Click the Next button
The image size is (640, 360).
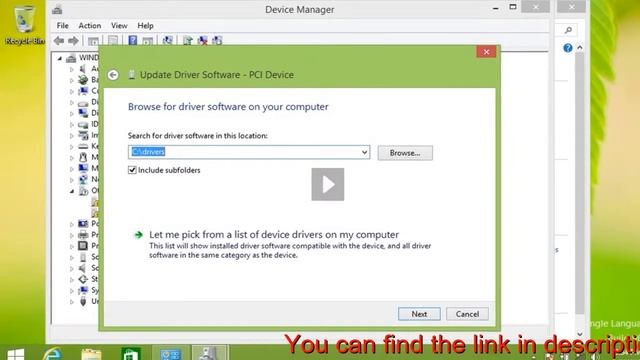(x=419, y=314)
